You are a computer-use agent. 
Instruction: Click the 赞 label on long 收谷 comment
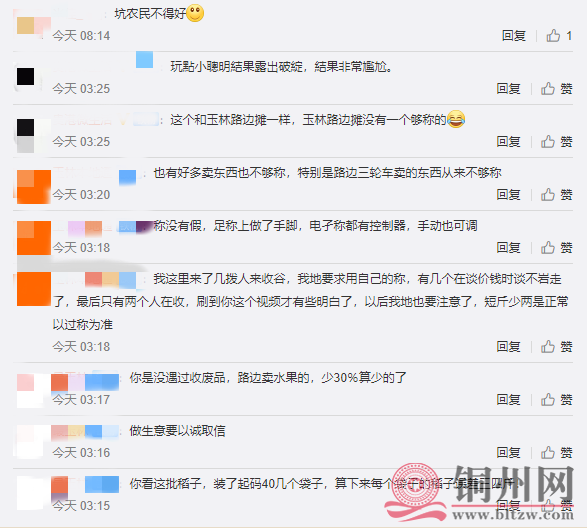(x=566, y=347)
